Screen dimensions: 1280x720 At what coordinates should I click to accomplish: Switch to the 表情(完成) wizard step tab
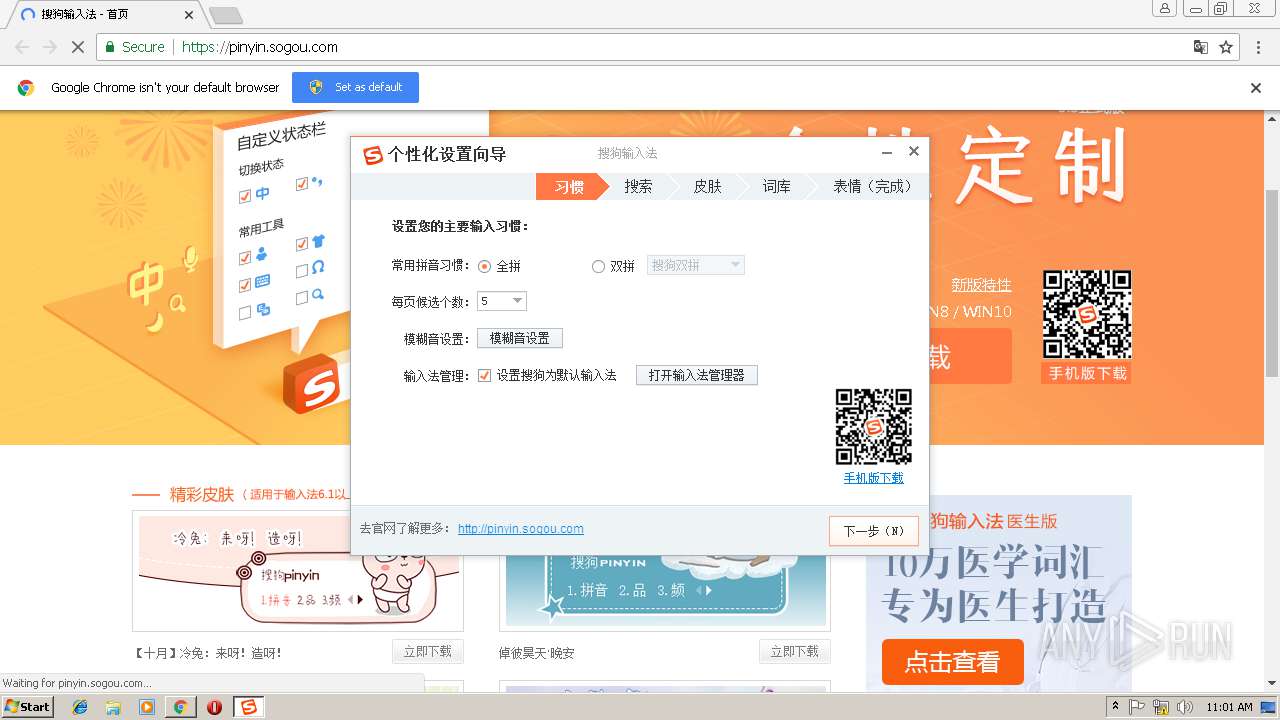point(873,186)
